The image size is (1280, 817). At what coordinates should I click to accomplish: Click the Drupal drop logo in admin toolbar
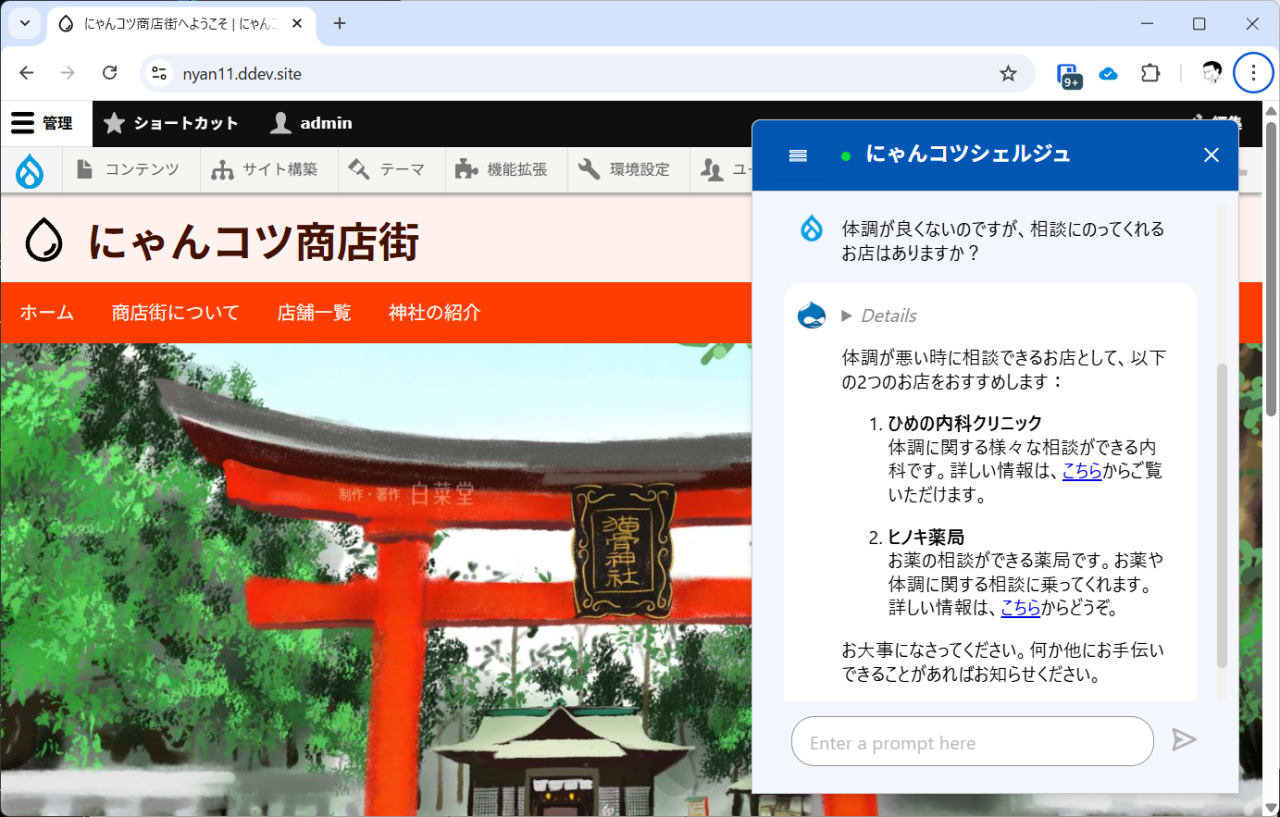(30, 170)
